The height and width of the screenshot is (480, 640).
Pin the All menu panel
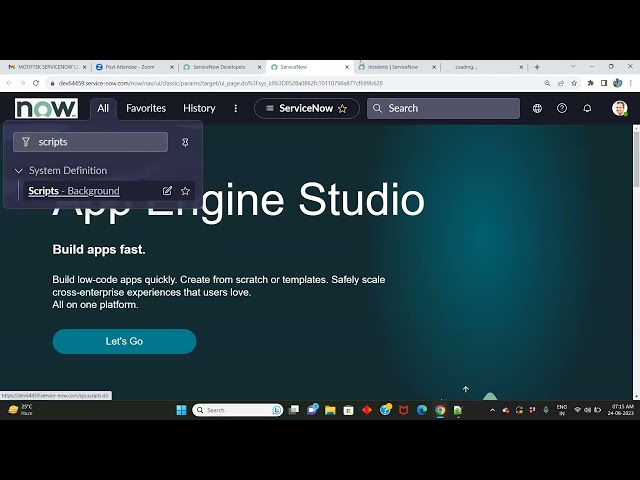coord(185,142)
